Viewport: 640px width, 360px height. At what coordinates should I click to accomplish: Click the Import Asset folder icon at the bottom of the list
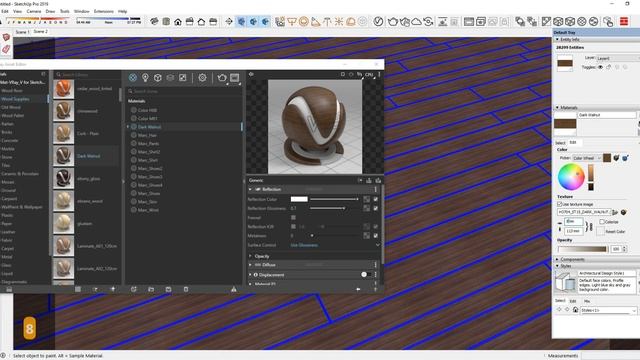tap(151, 289)
